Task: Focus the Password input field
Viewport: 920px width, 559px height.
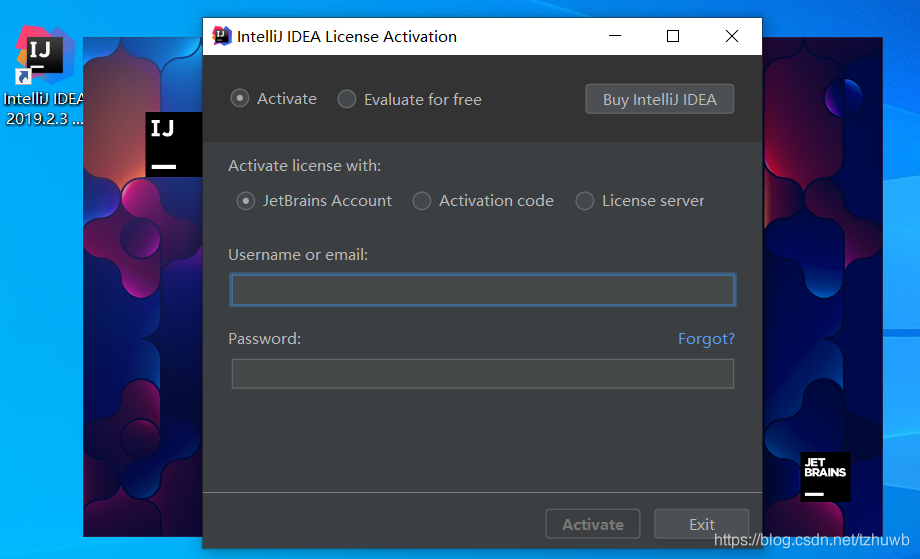Action: 482,374
